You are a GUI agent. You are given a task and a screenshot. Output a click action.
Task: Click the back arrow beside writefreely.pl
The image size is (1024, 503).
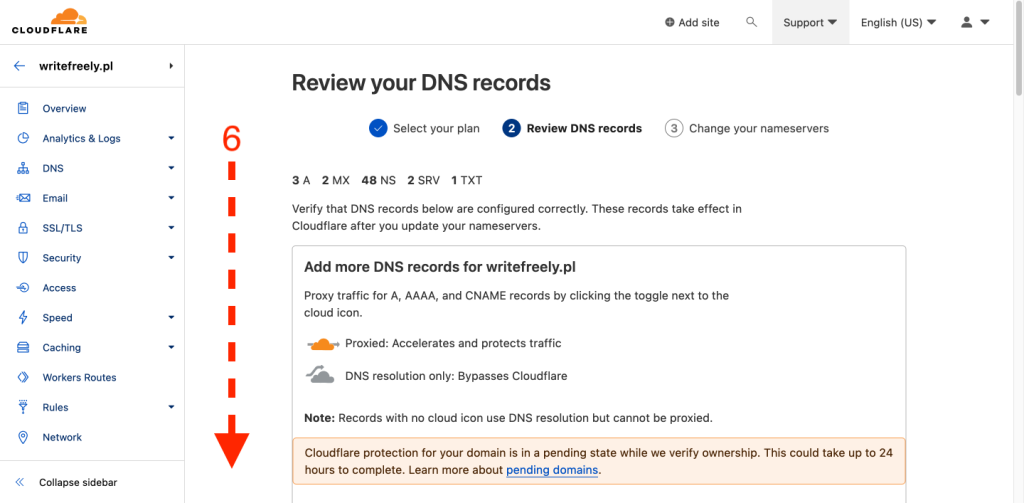click(19, 66)
